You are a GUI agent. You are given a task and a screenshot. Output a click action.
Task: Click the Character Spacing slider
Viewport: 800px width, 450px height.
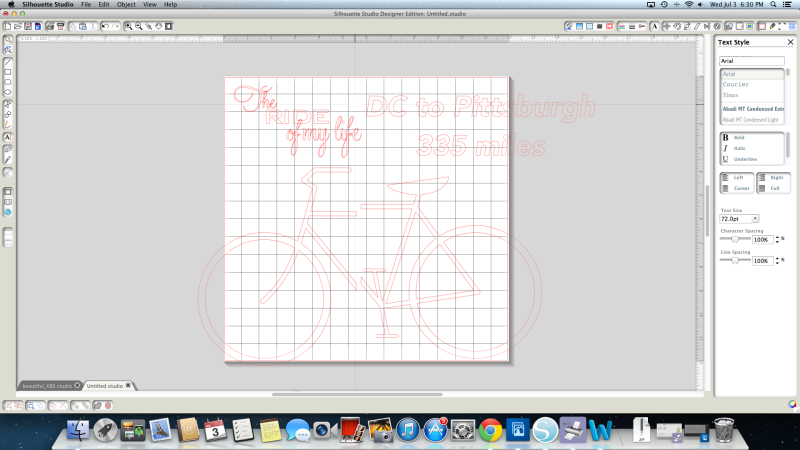pyautogui.click(x=736, y=239)
